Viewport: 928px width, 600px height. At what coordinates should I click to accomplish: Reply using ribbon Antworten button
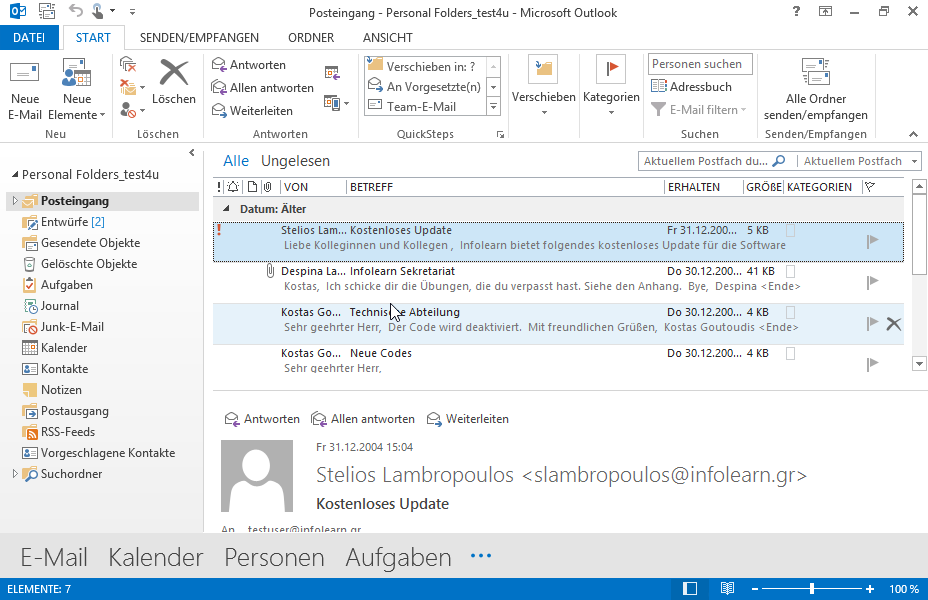pyautogui.click(x=249, y=65)
